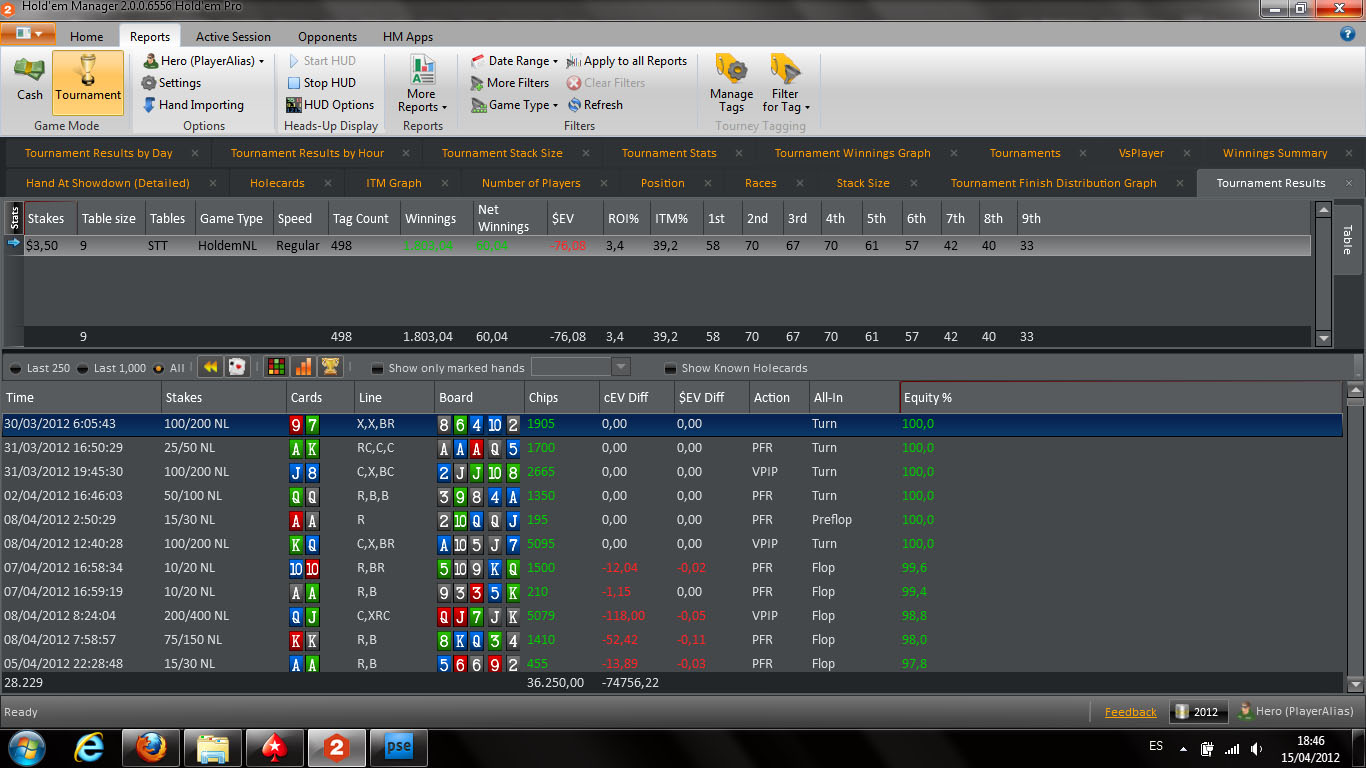Viewport: 1366px width, 768px height.
Task: Select Tournament game mode
Action: coord(88,81)
